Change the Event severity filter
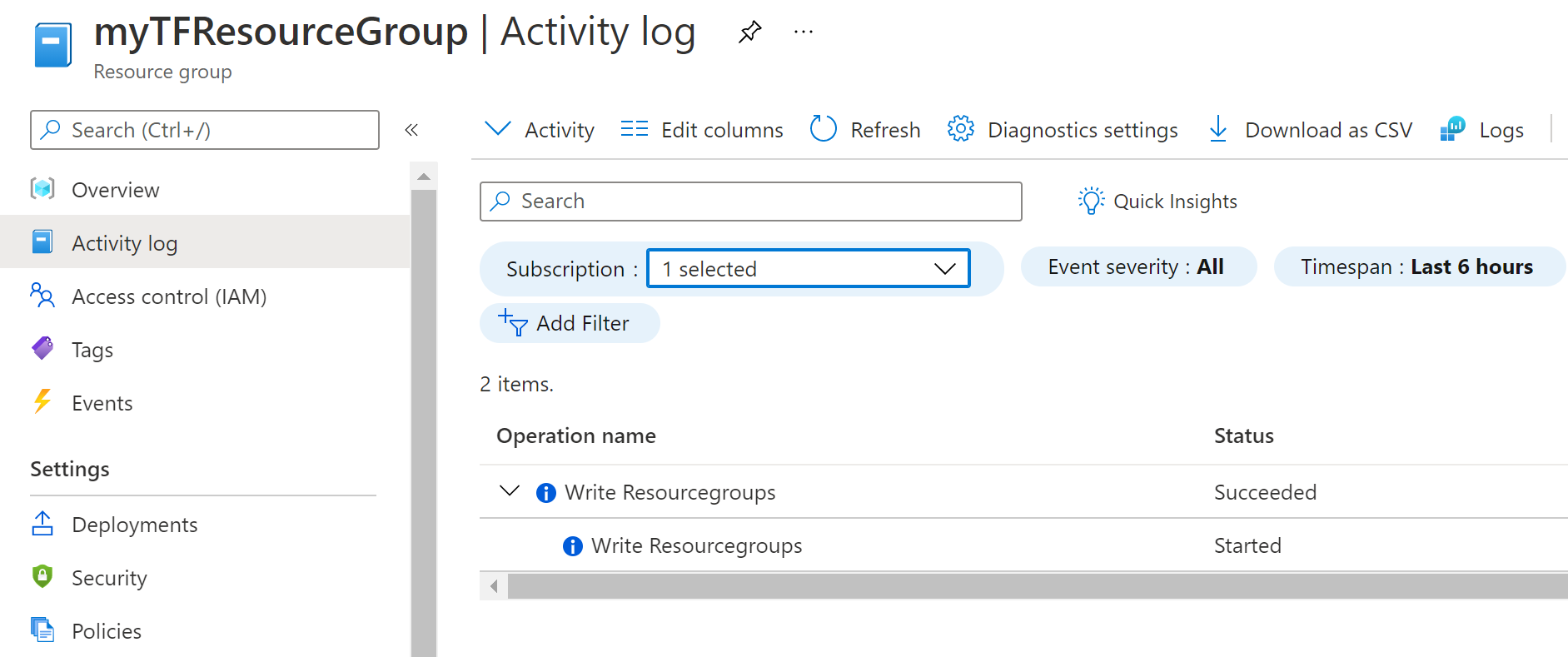 click(x=1137, y=266)
